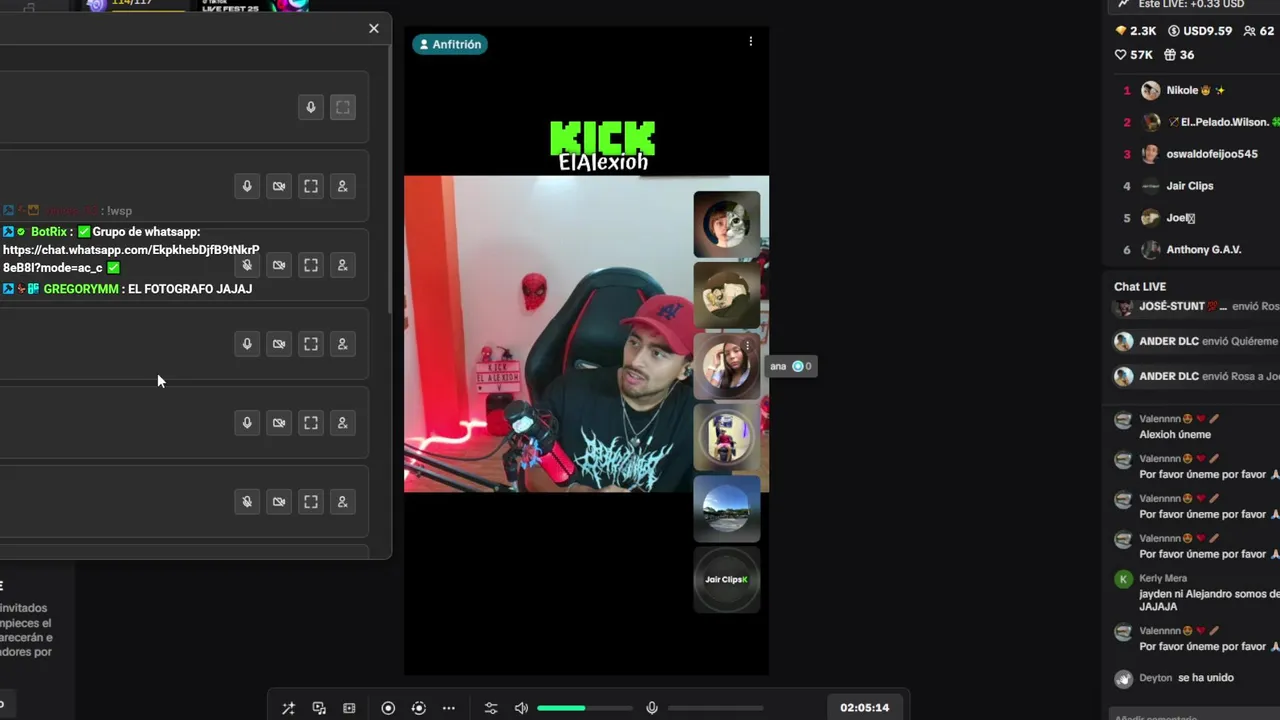Toggle microphone in the first guest slot
The width and height of the screenshot is (1280, 720).
click(x=311, y=107)
